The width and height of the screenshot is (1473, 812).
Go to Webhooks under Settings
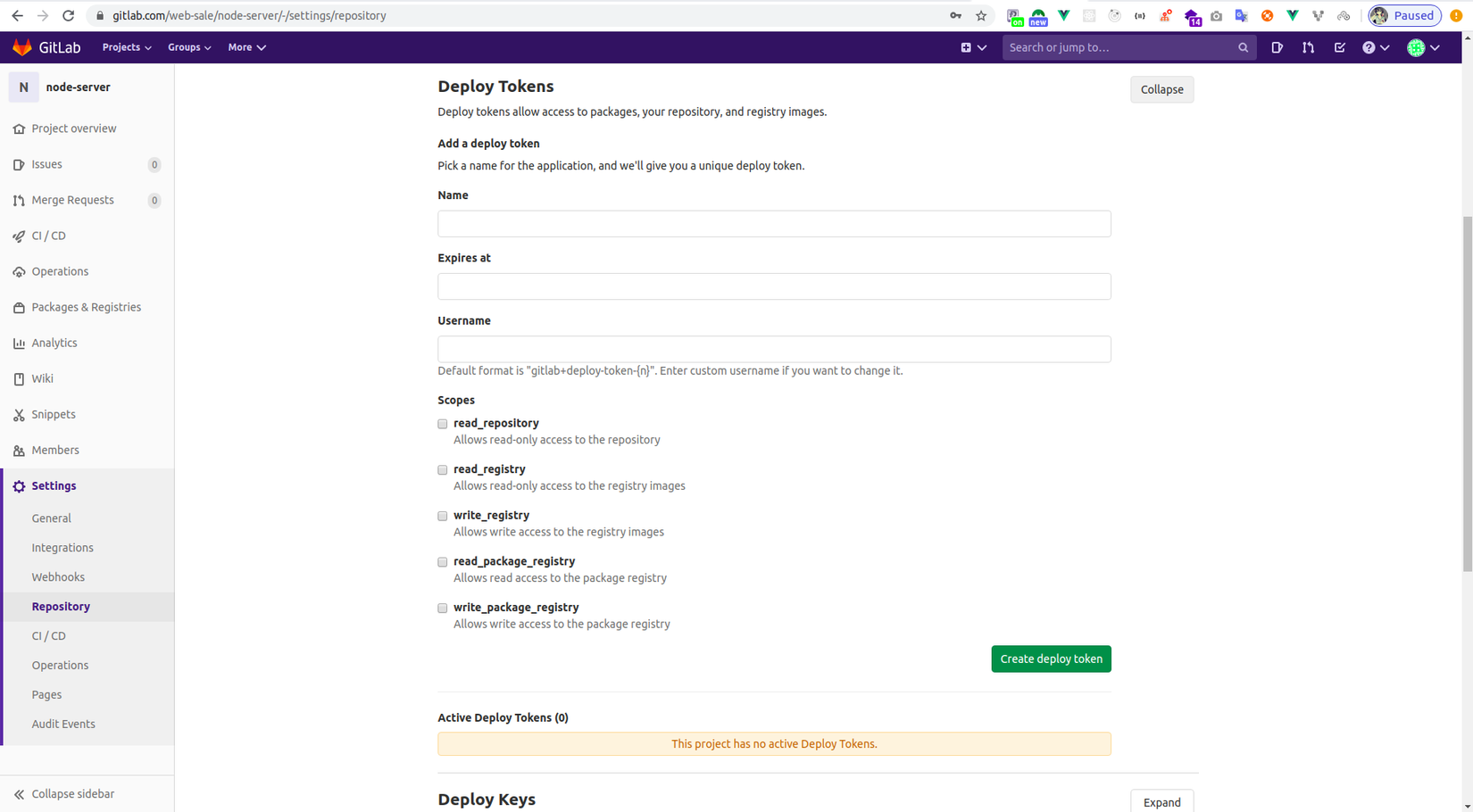tap(58, 577)
